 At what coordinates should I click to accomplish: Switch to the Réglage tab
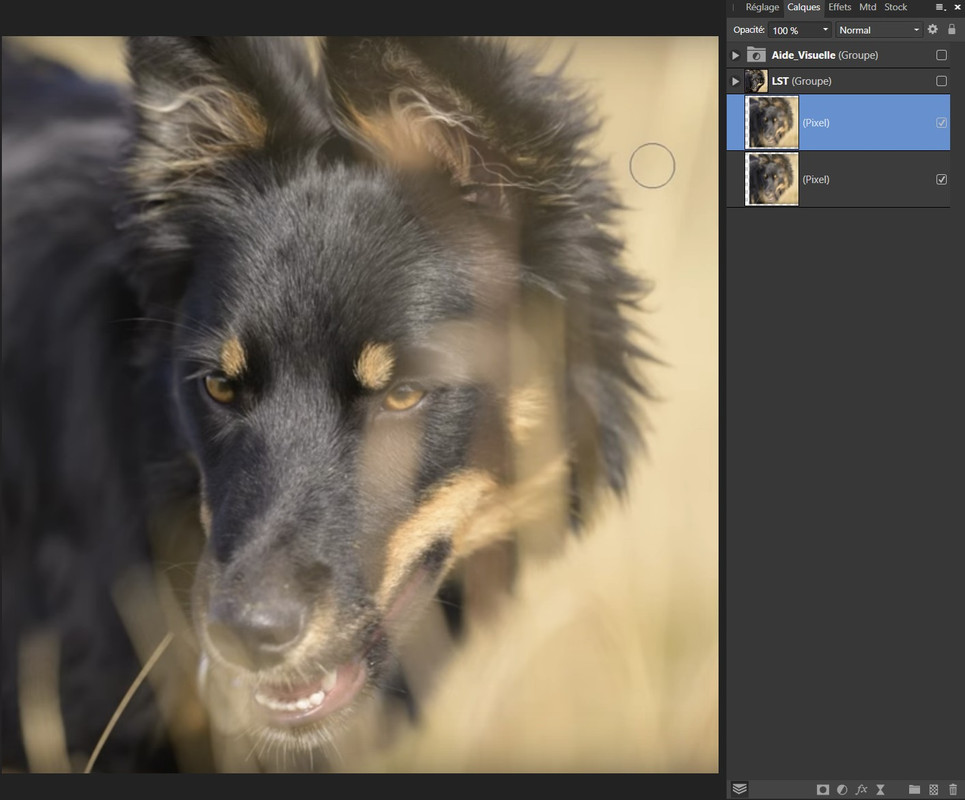762,7
